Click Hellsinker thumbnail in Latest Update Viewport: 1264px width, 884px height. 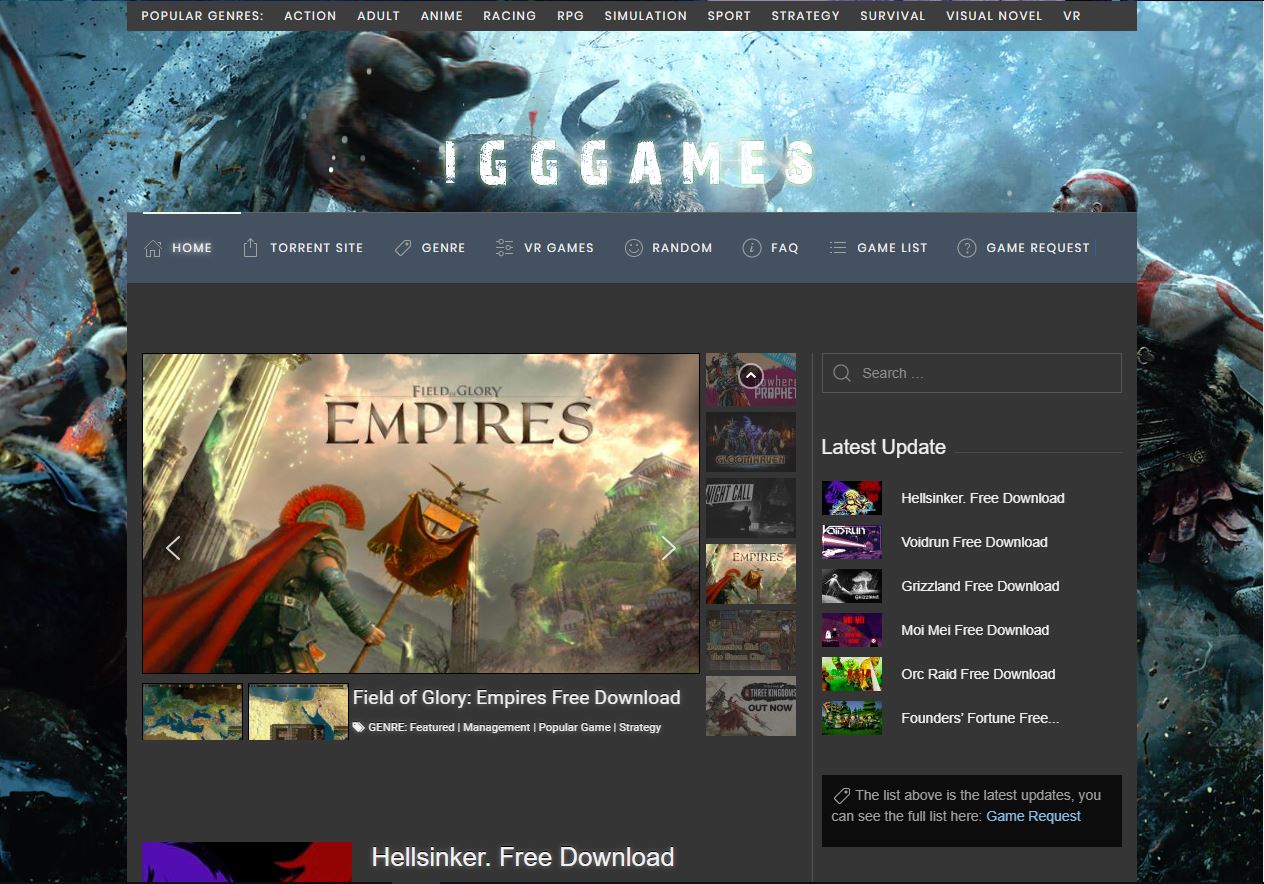coord(852,498)
